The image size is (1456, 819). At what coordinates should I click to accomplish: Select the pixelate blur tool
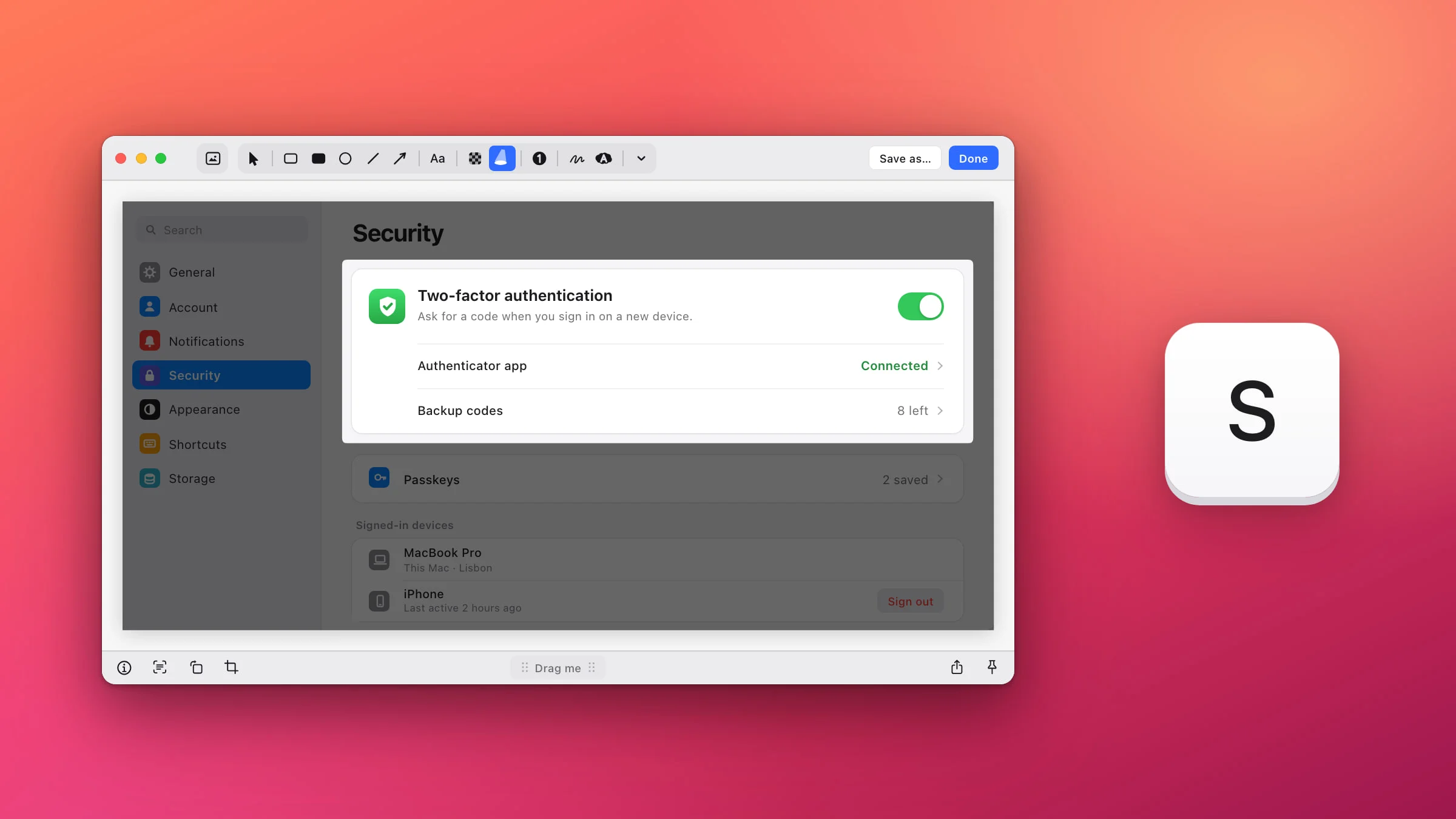point(475,158)
